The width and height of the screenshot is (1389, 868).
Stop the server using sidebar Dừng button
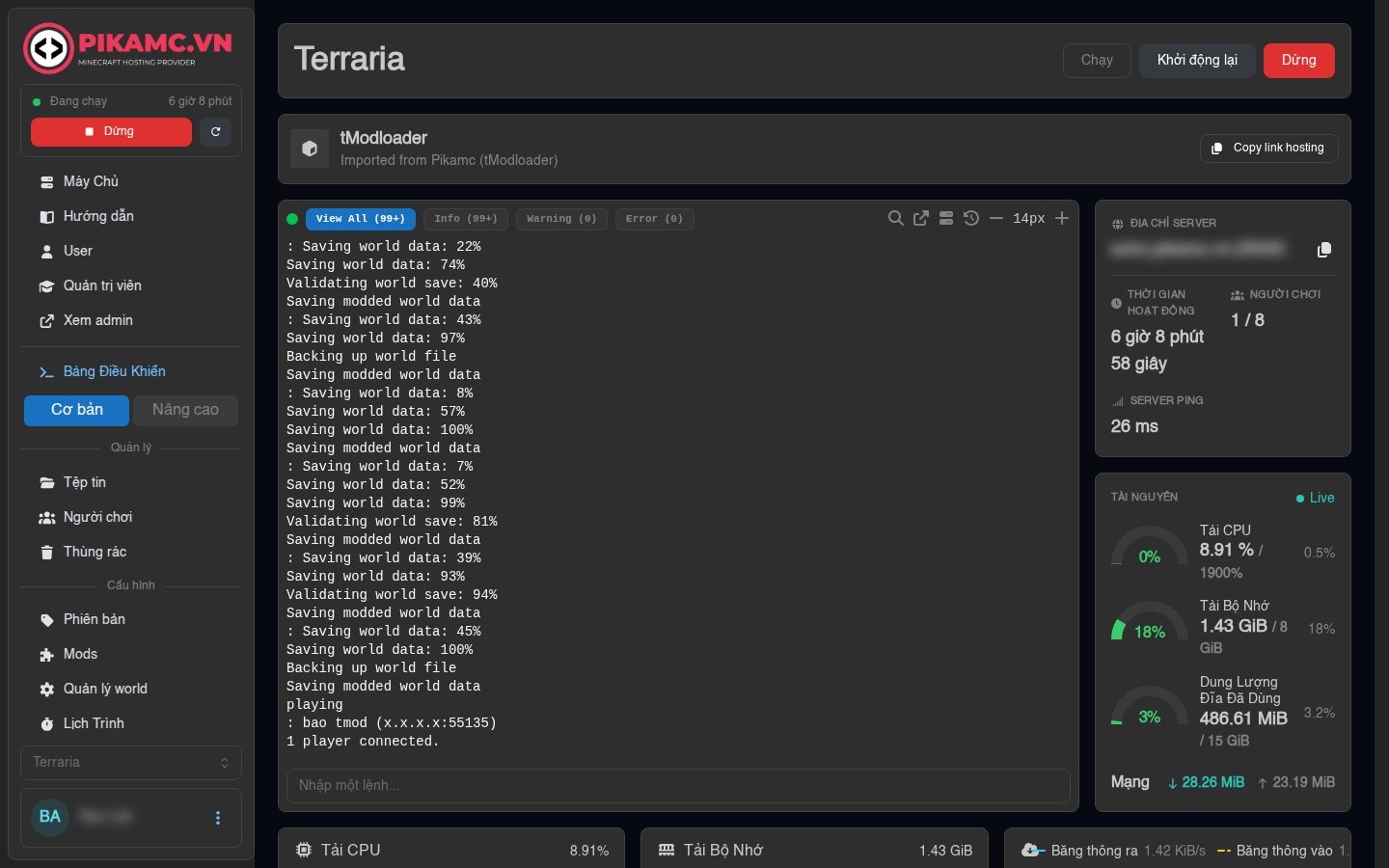(x=111, y=132)
